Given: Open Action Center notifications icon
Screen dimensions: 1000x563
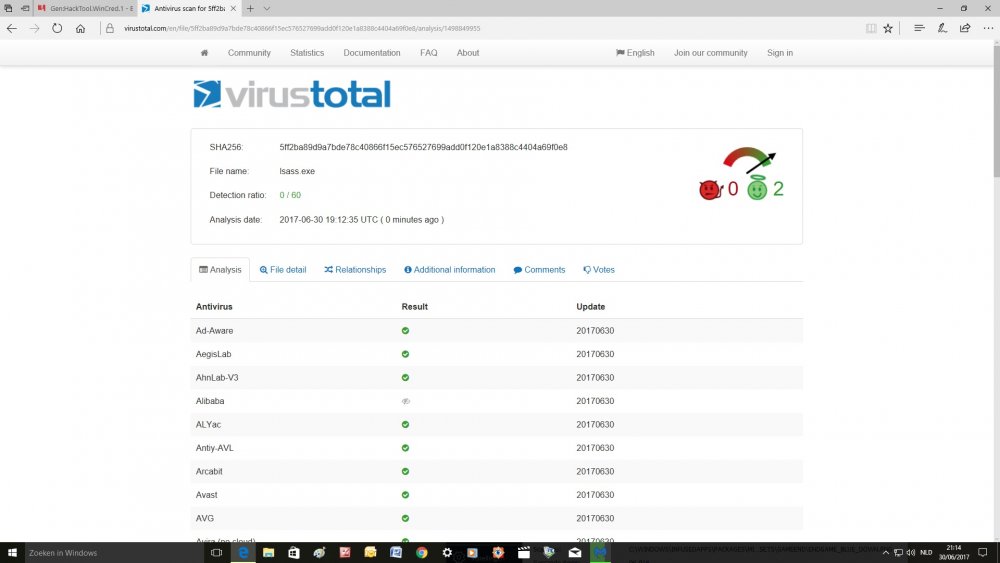Looking at the screenshot, I should coord(983,553).
